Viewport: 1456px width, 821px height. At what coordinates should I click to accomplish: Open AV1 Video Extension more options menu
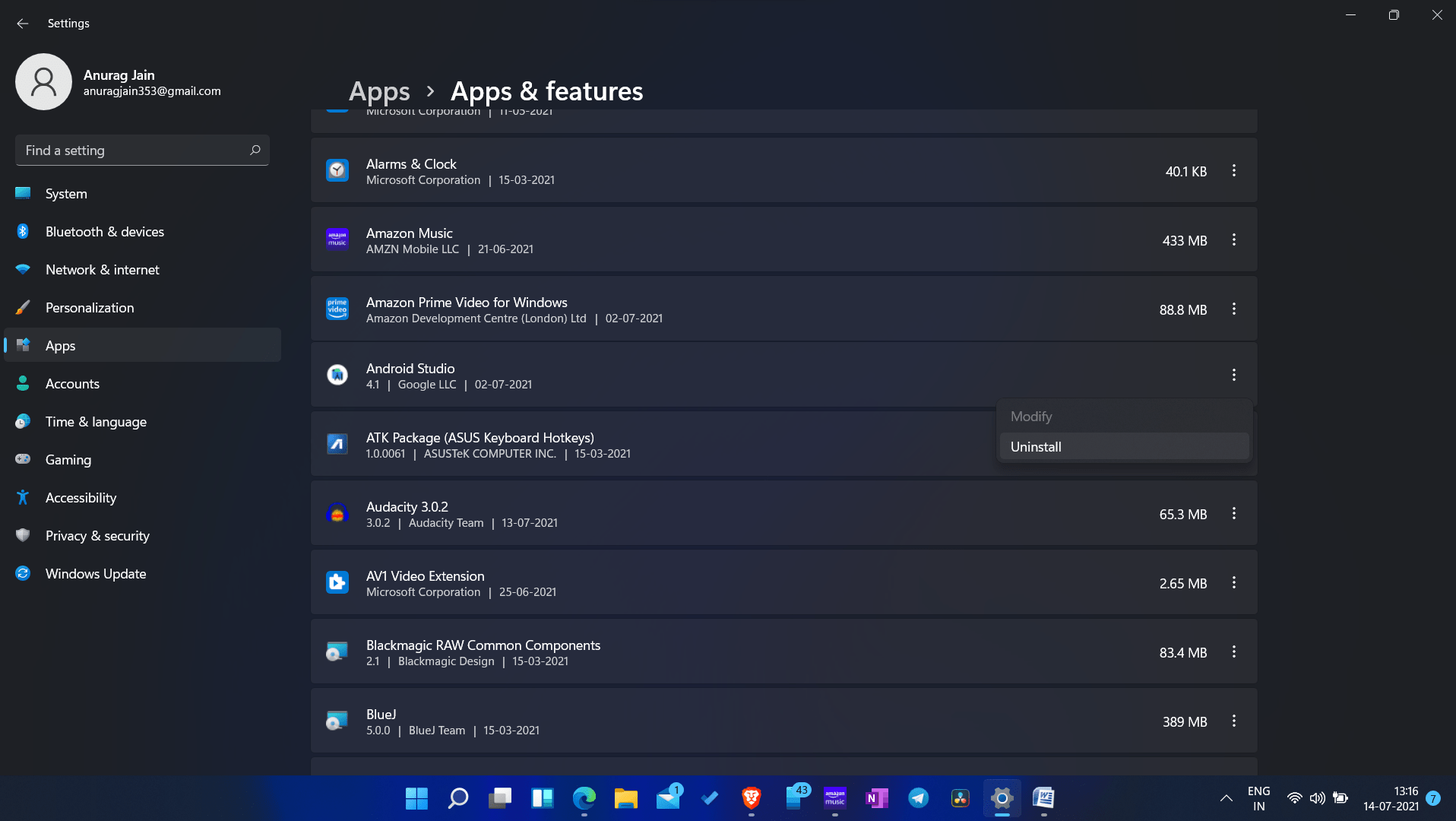1233,583
